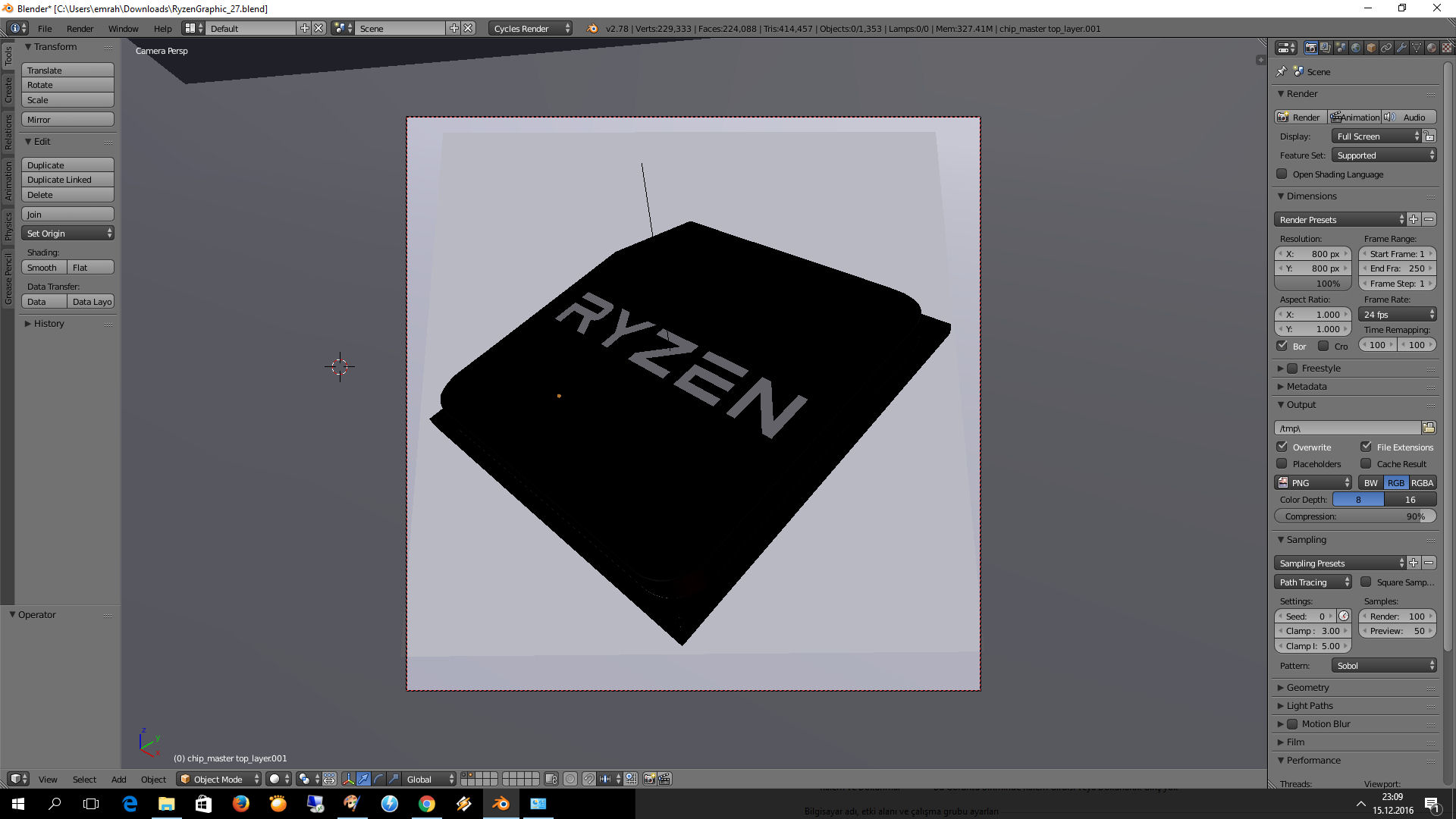The height and width of the screenshot is (819, 1456).
Task: Select the scale manipulator icon
Action: click(394, 779)
